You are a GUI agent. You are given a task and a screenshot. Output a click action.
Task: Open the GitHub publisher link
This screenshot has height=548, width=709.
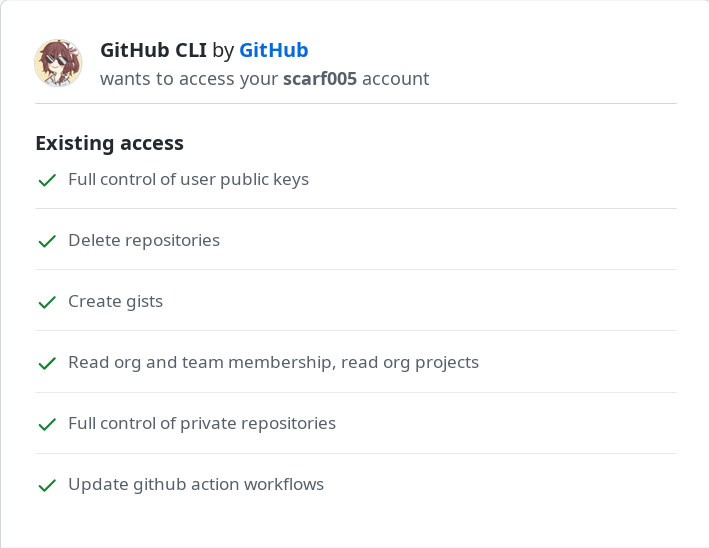274,50
